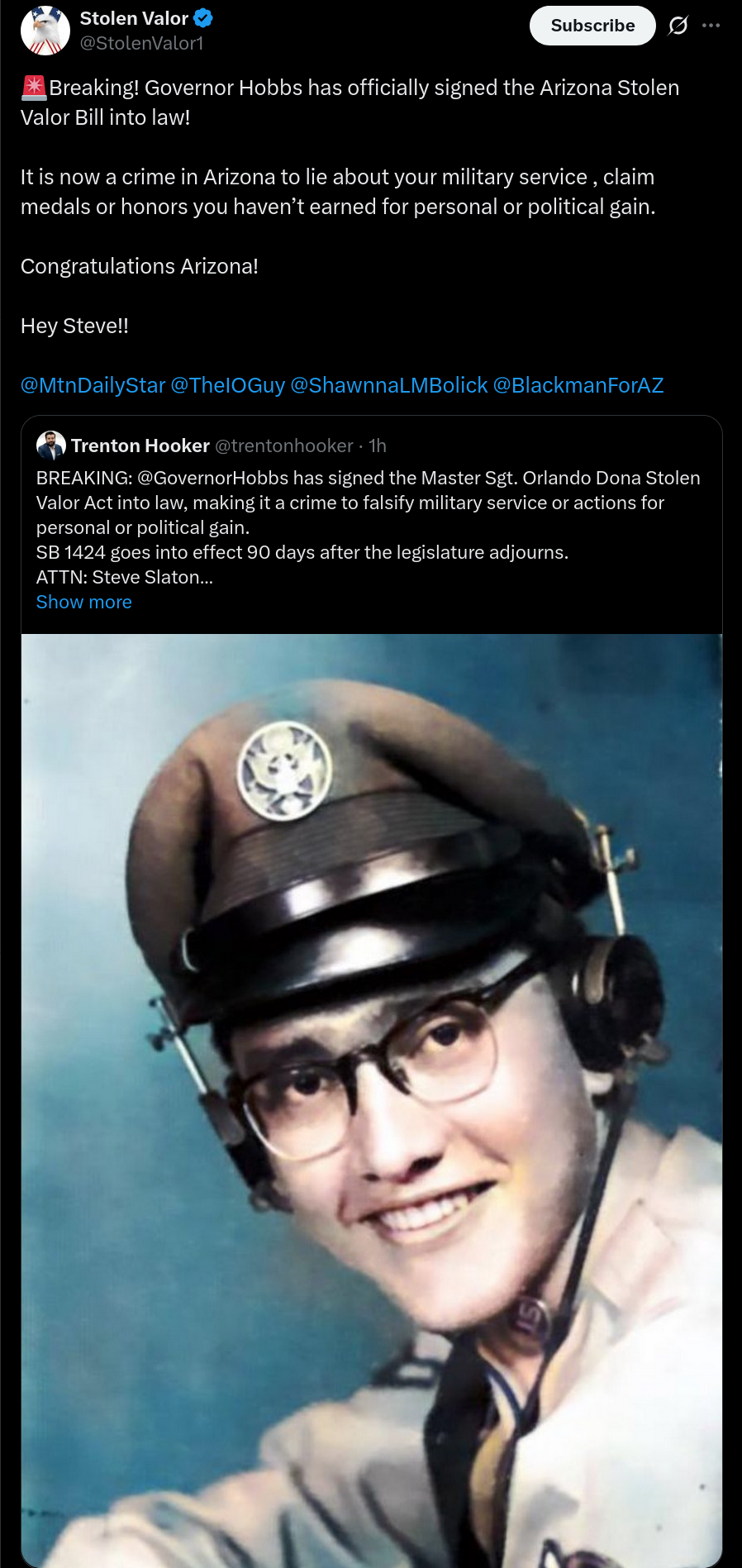Click Trenton Hooker's small avatar in quoted post
The width and height of the screenshot is (742, 1568).
pos(51,446)
